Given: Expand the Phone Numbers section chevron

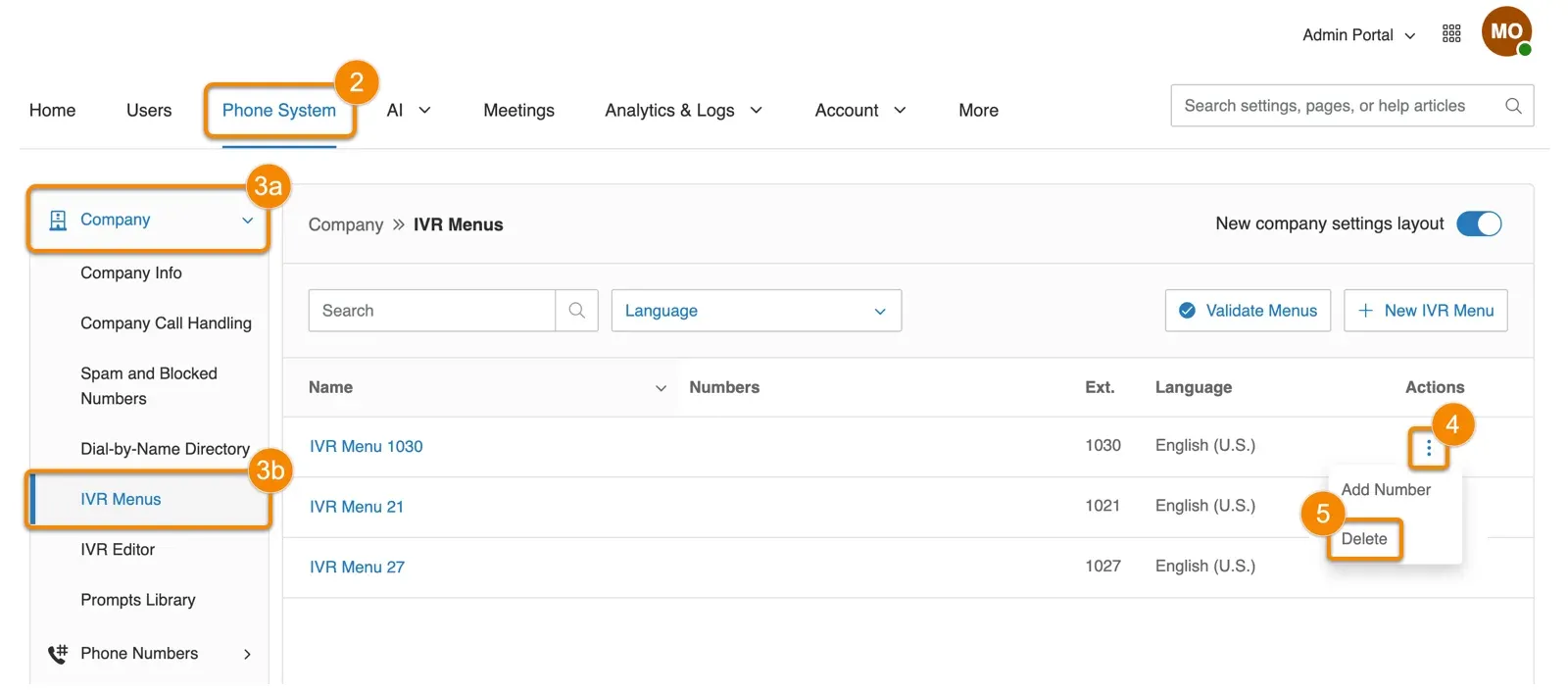Looking at the screenshot, I should pyautogui.click(x=247, y=654).
